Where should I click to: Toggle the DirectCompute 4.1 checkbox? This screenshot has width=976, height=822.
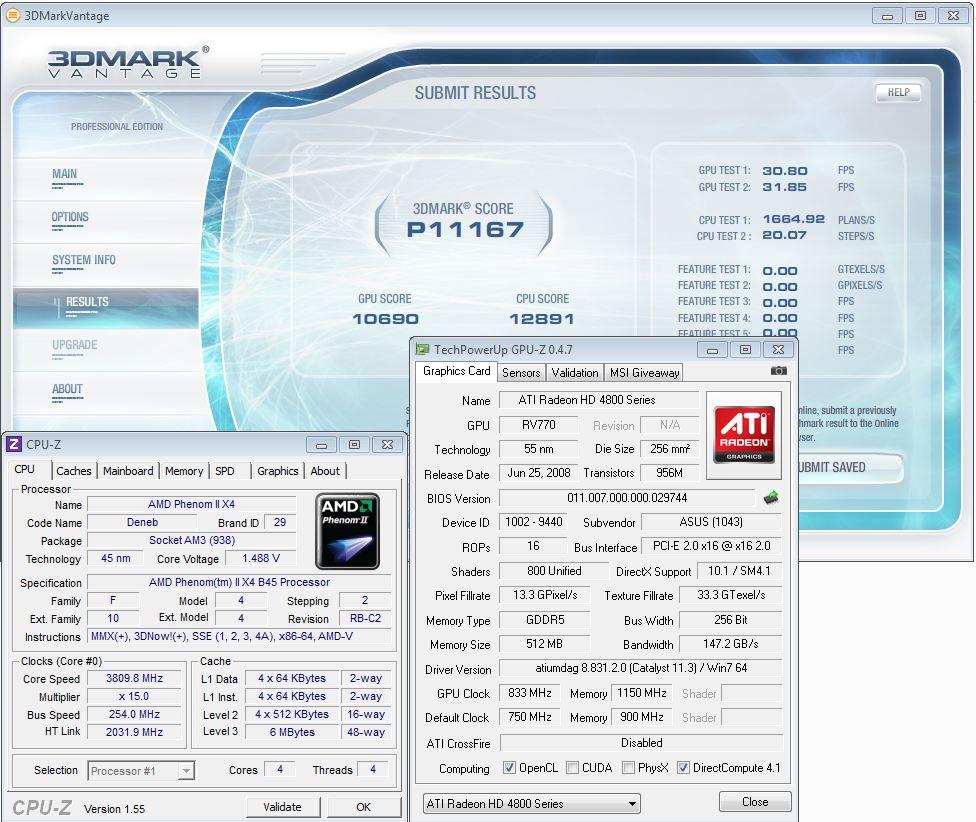[x=683, y=768]
